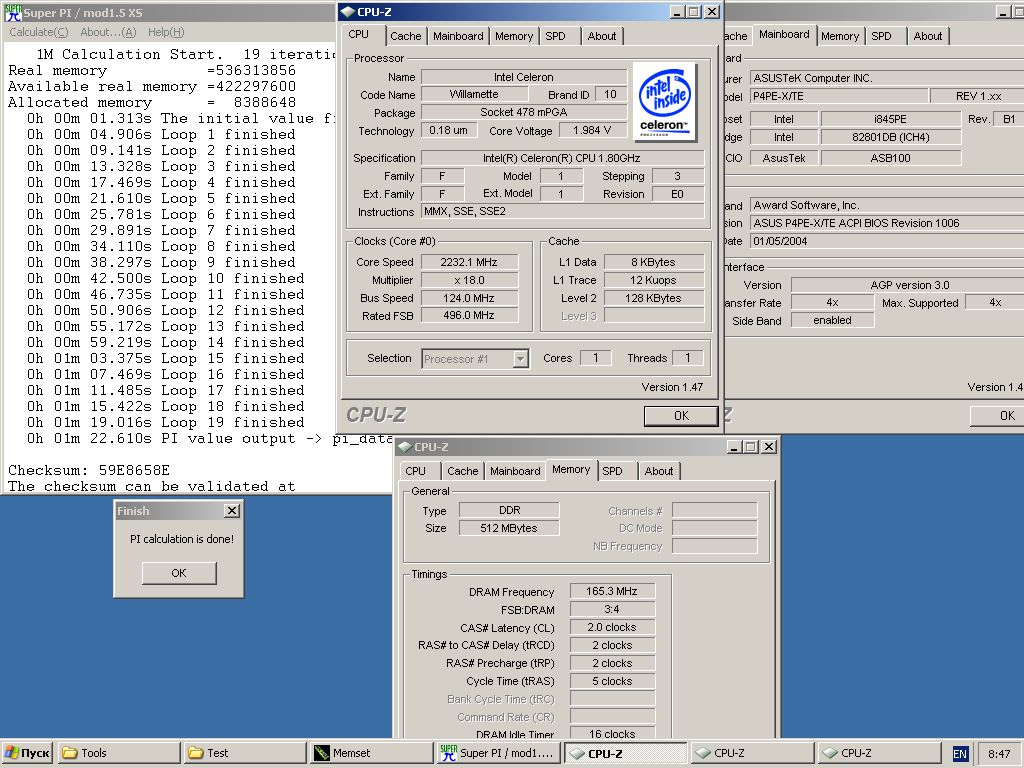Click the Loop 19 finished line
This screenshot has height=768, width=1024.
pyautogui.click(x=165, y=422)
